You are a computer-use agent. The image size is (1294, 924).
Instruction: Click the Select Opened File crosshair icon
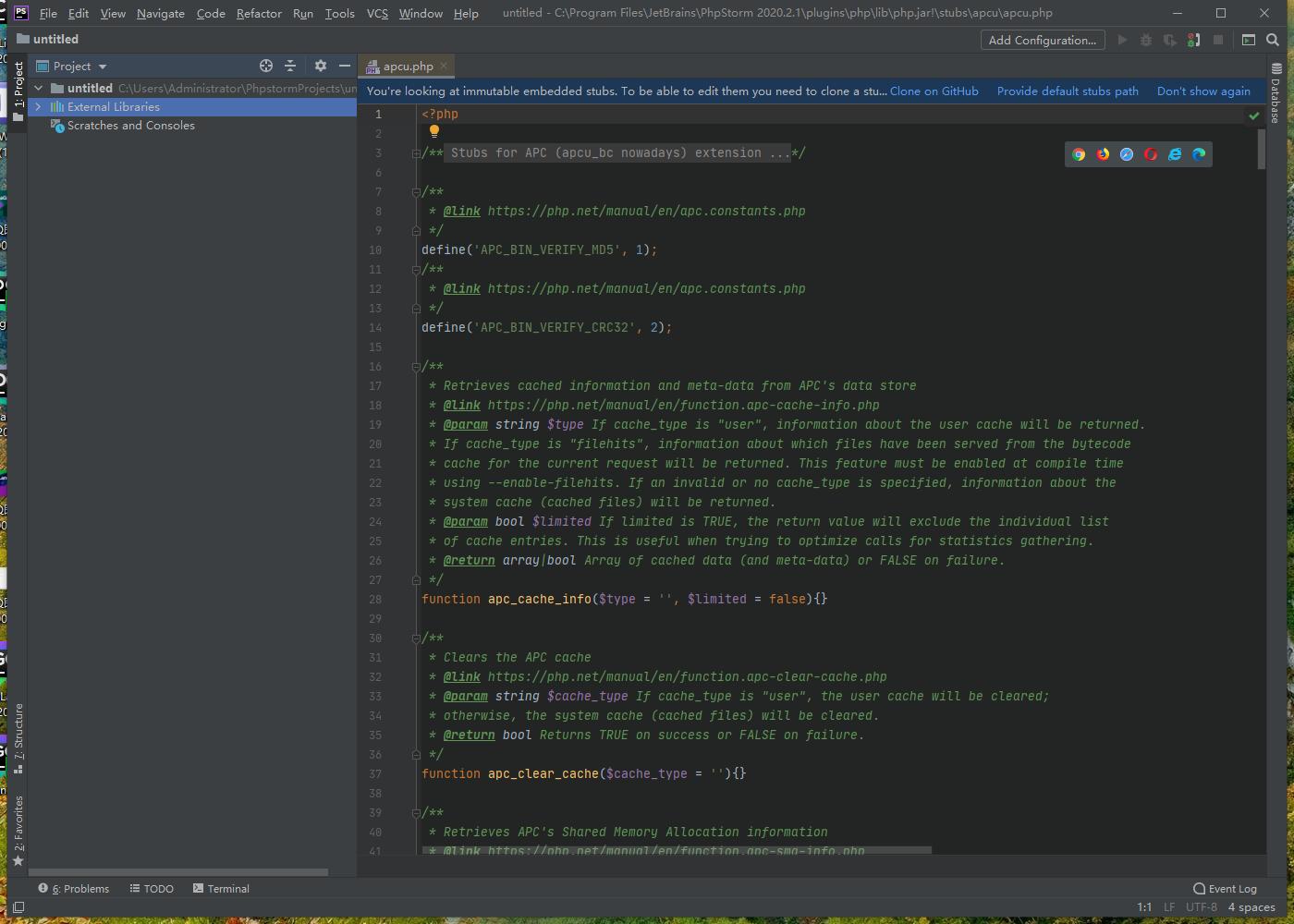click(266, 66)
